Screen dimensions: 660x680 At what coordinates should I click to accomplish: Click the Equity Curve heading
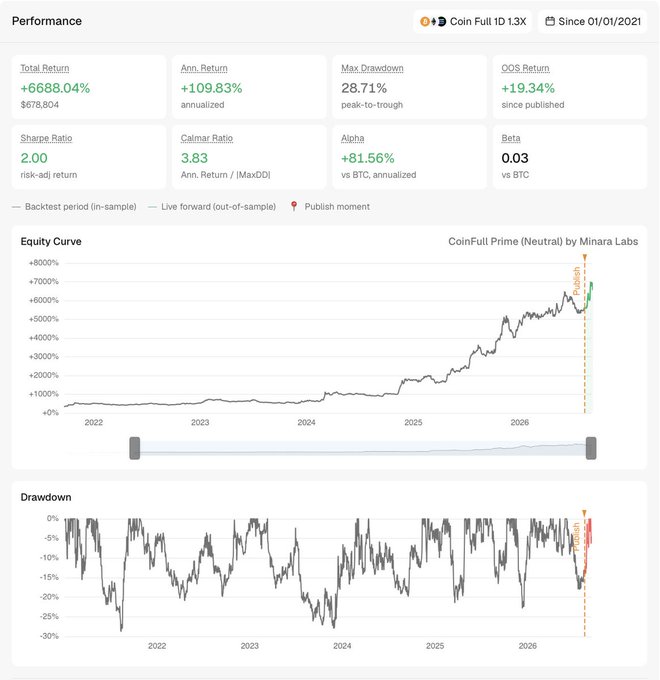click(51, 242)
